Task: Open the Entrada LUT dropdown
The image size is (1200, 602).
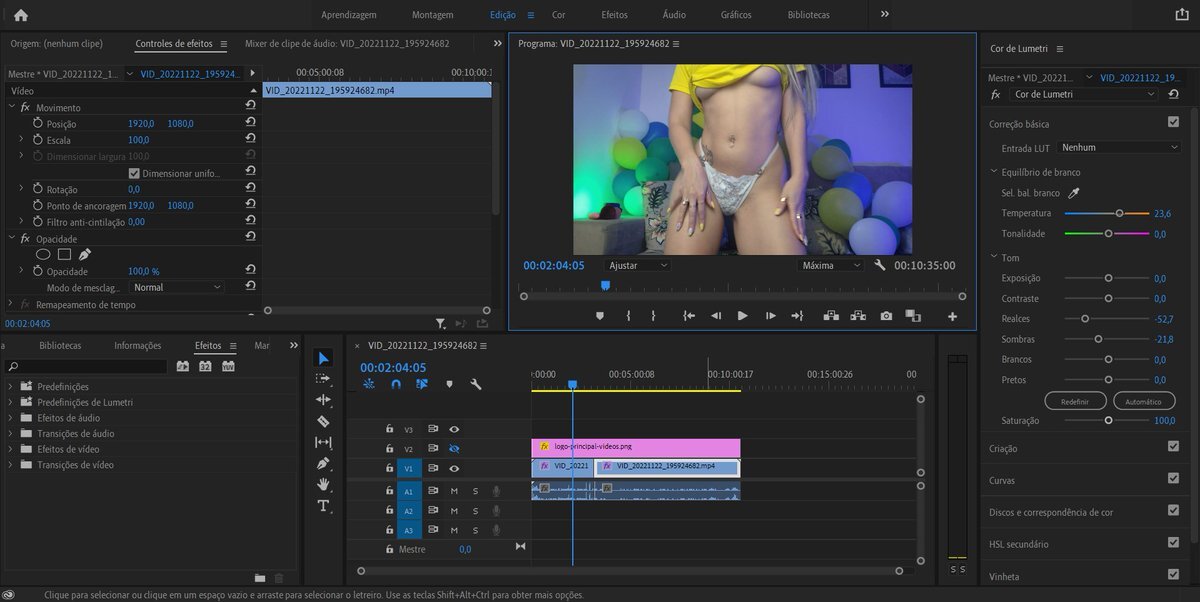Action: [x=1119, y=148]
